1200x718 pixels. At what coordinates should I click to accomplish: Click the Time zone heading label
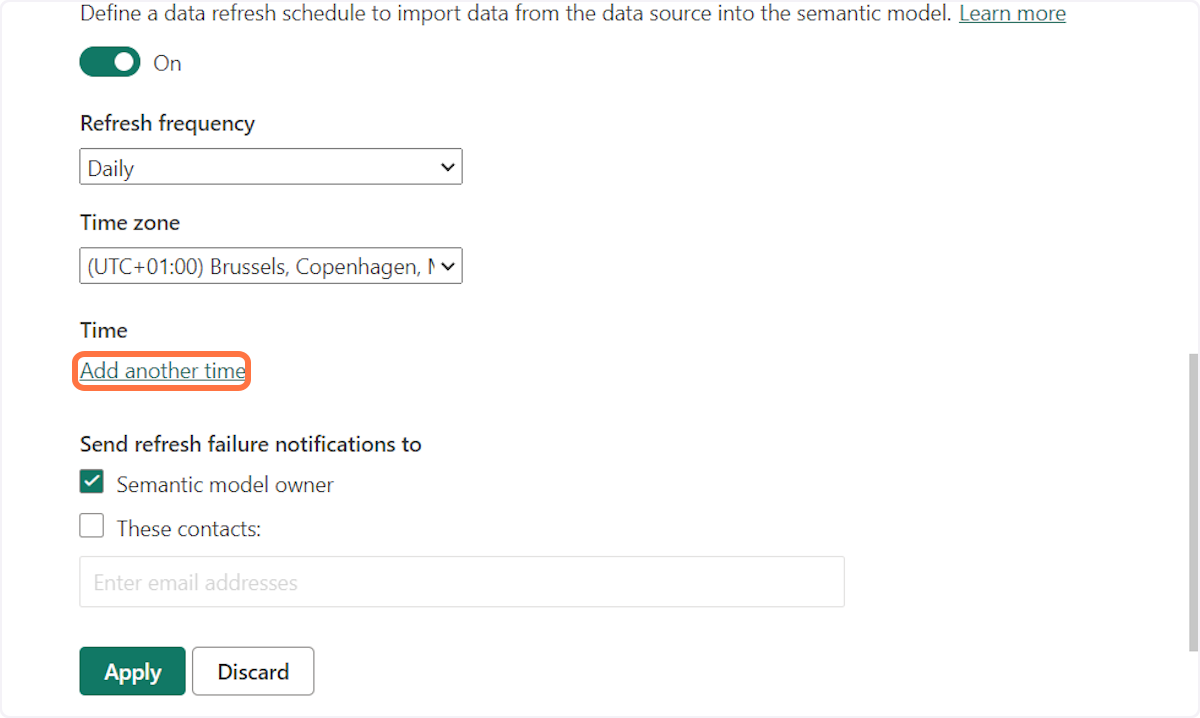pos(130,222)
